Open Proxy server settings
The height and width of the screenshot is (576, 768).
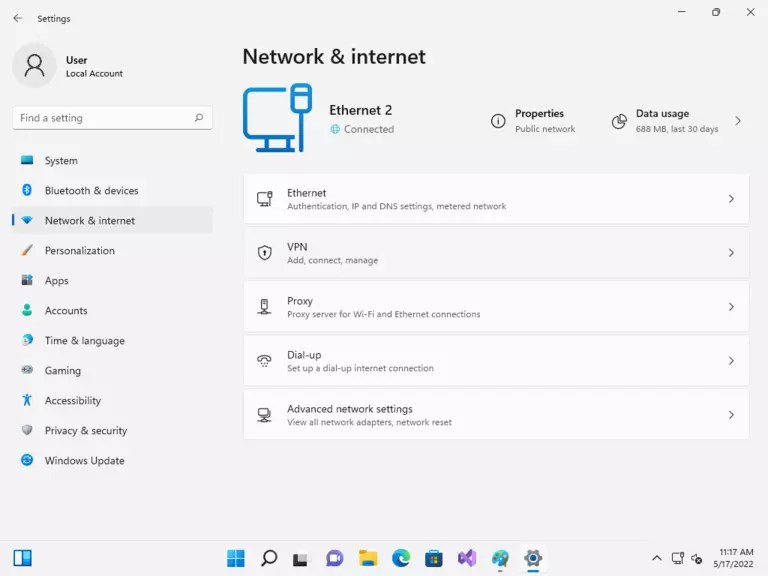click(x=496, y=307)
